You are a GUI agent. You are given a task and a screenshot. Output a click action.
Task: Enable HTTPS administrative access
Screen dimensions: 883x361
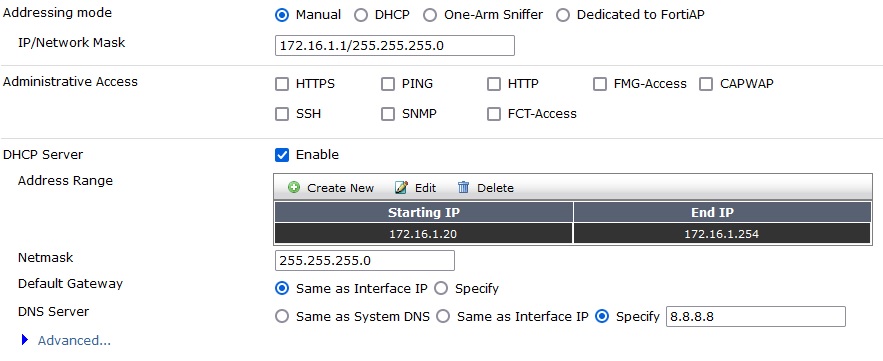pos(282,84)
